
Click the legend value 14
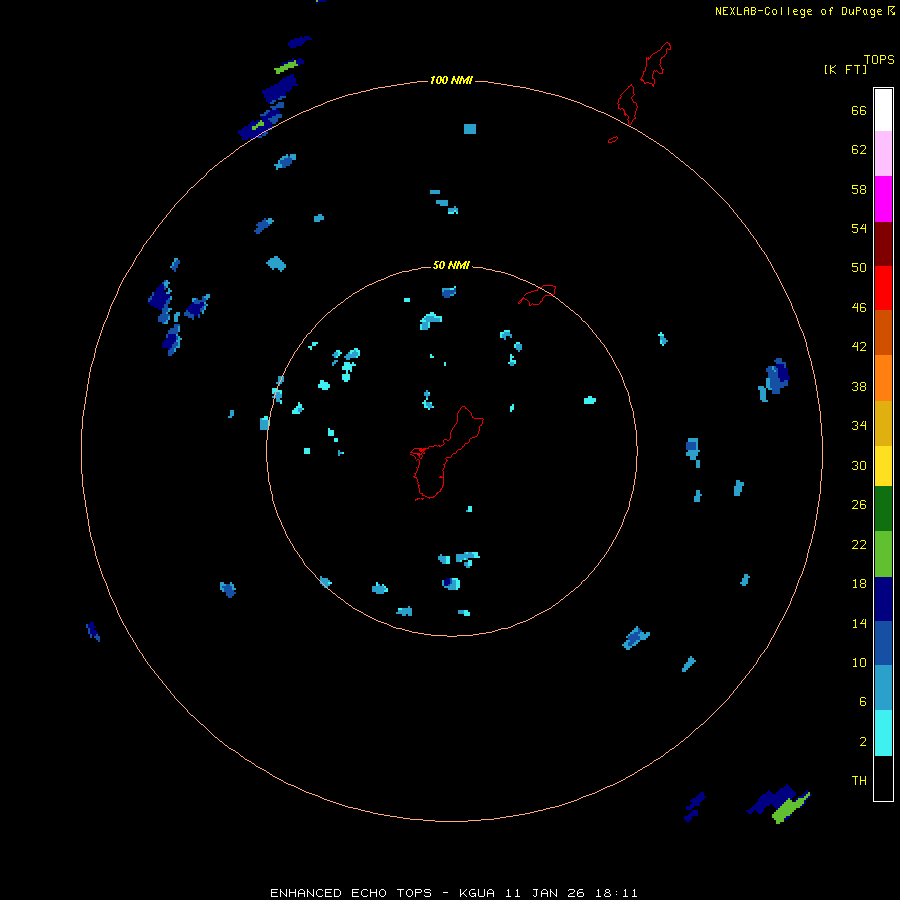tap(859, 623)
